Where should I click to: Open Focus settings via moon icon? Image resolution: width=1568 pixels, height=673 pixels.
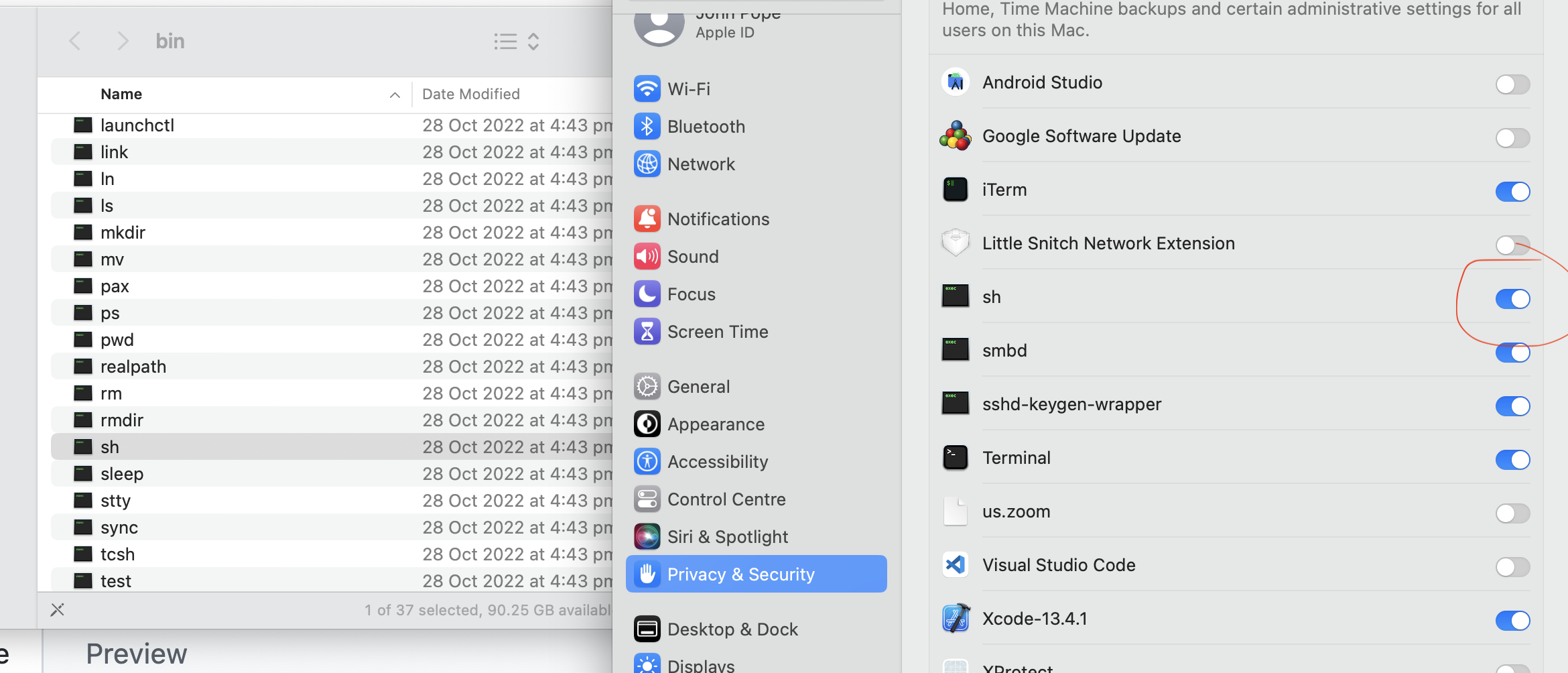647,294
